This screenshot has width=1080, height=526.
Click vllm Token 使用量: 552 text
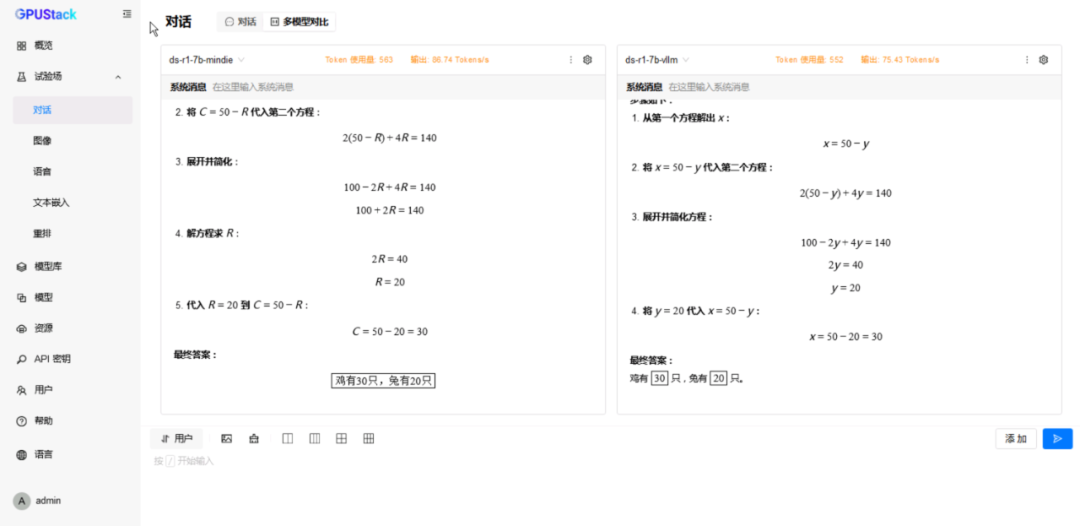(809, 60)
